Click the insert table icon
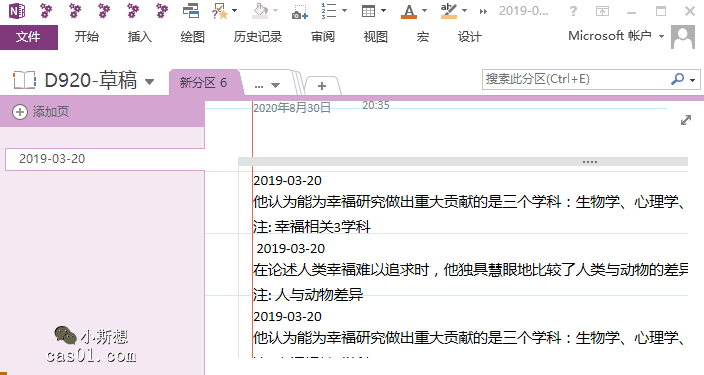 coord(369,11)
